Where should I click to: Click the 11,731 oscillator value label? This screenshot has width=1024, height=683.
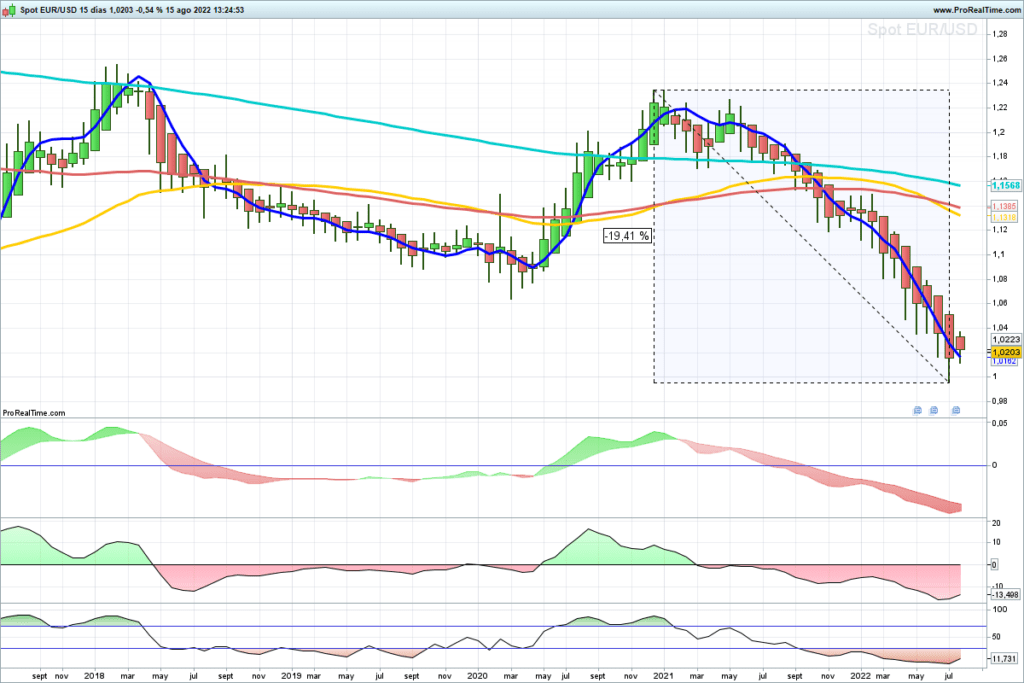click(x=1004, y=659)
